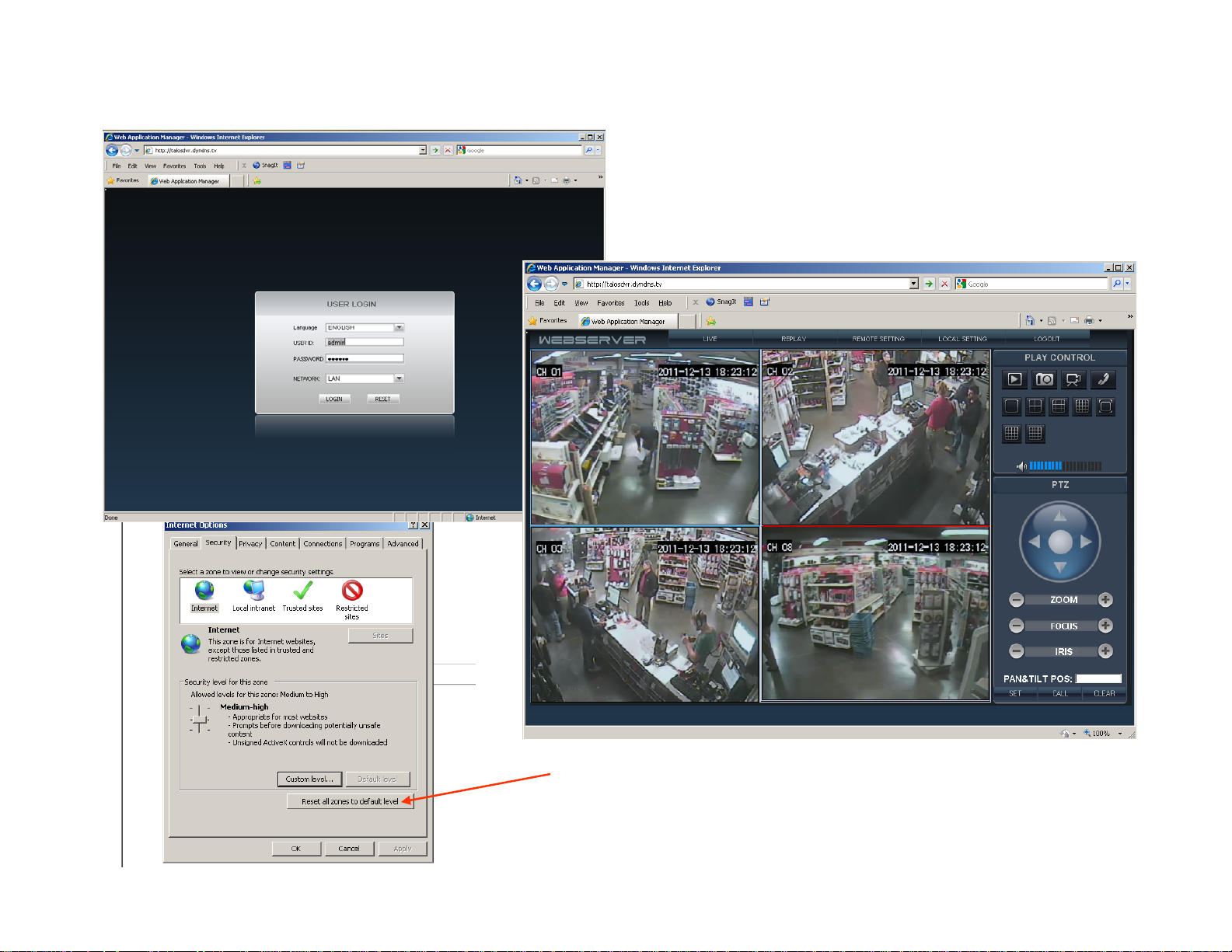Viewport: 1232px width, 952px height.
Task: Click the SET preset button
Action: pyautogui.click(x=1015, y=693)
